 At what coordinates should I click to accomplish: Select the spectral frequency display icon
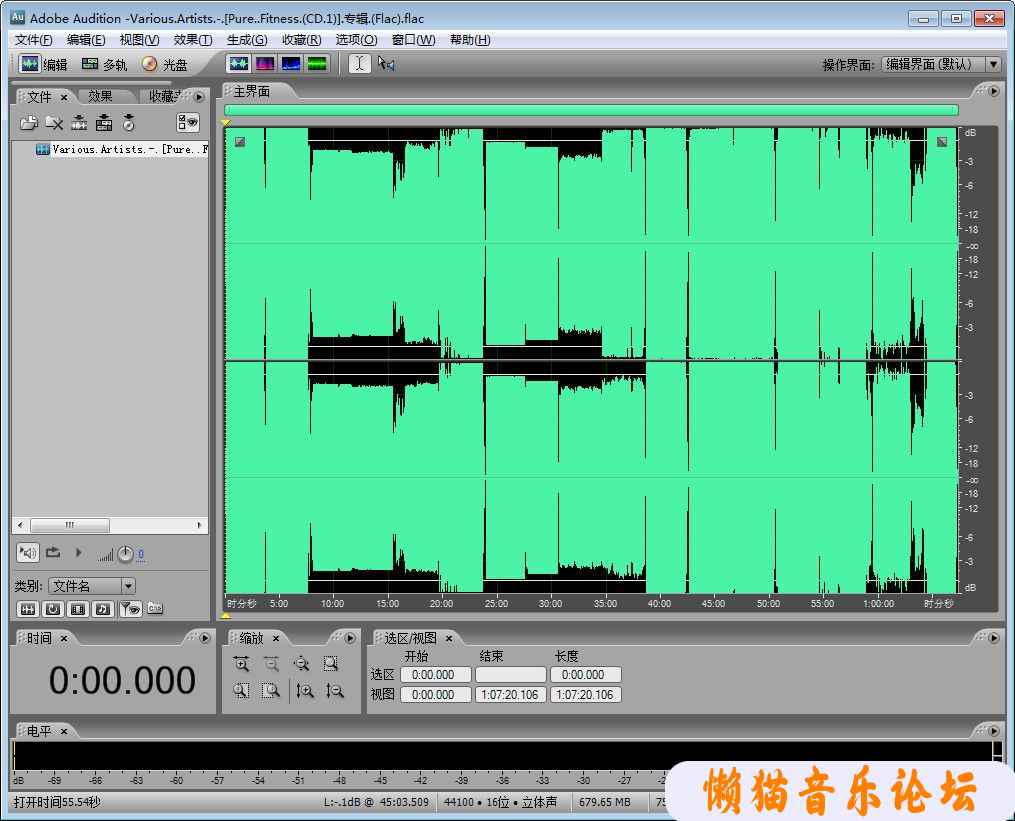point(265,63)
